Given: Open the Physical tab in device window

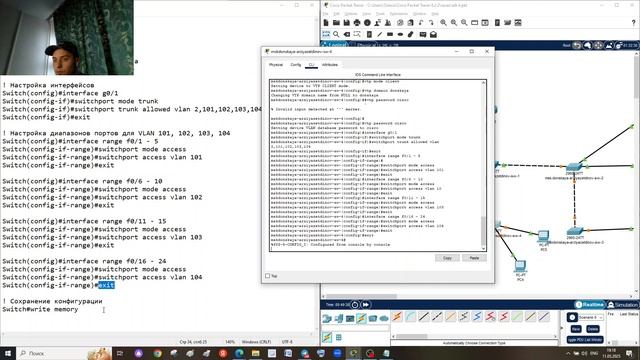Looking at the screenshot, I should pos(276,65).
